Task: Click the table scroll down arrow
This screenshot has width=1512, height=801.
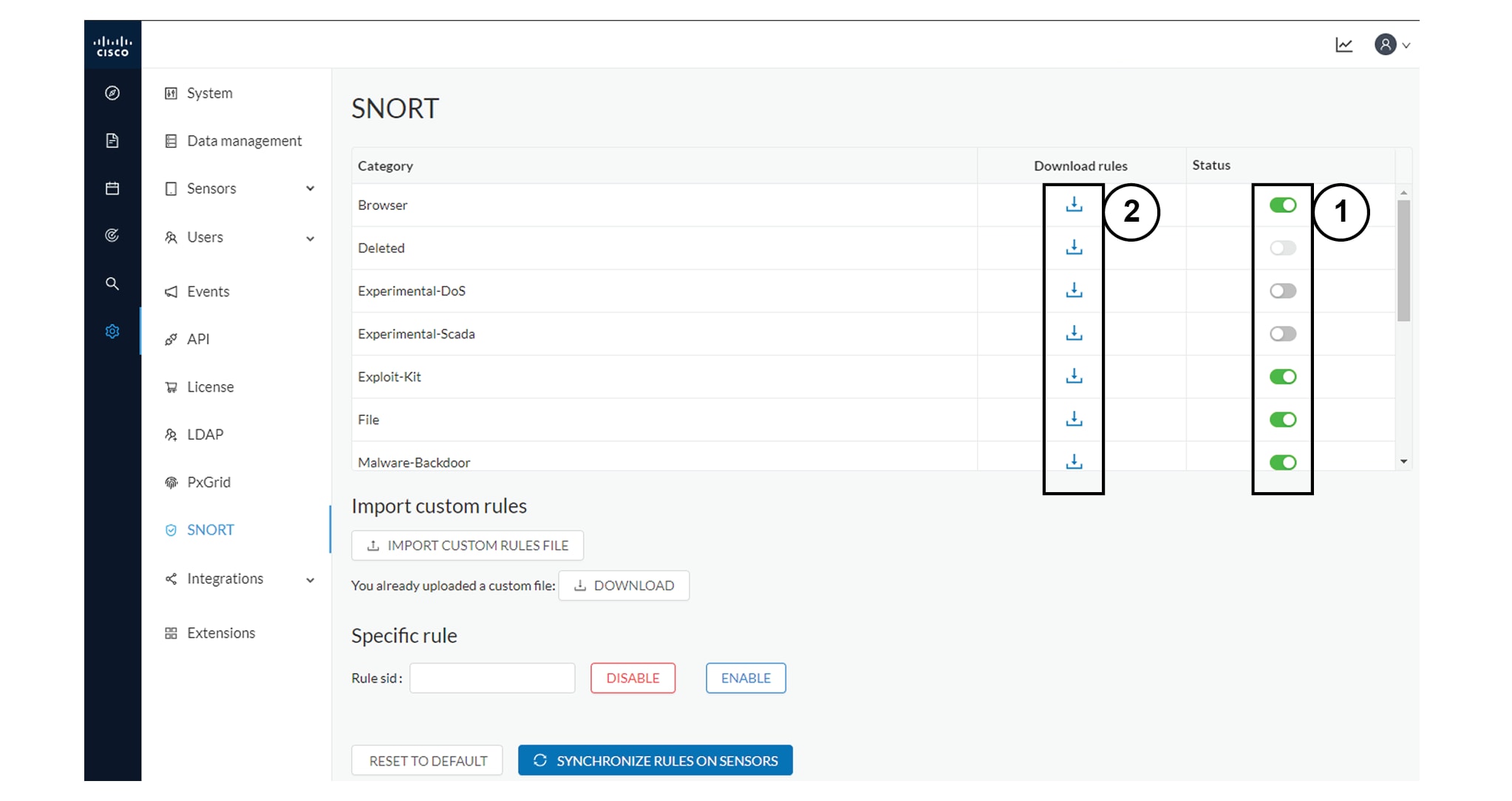Action: tap(1403, 462)
